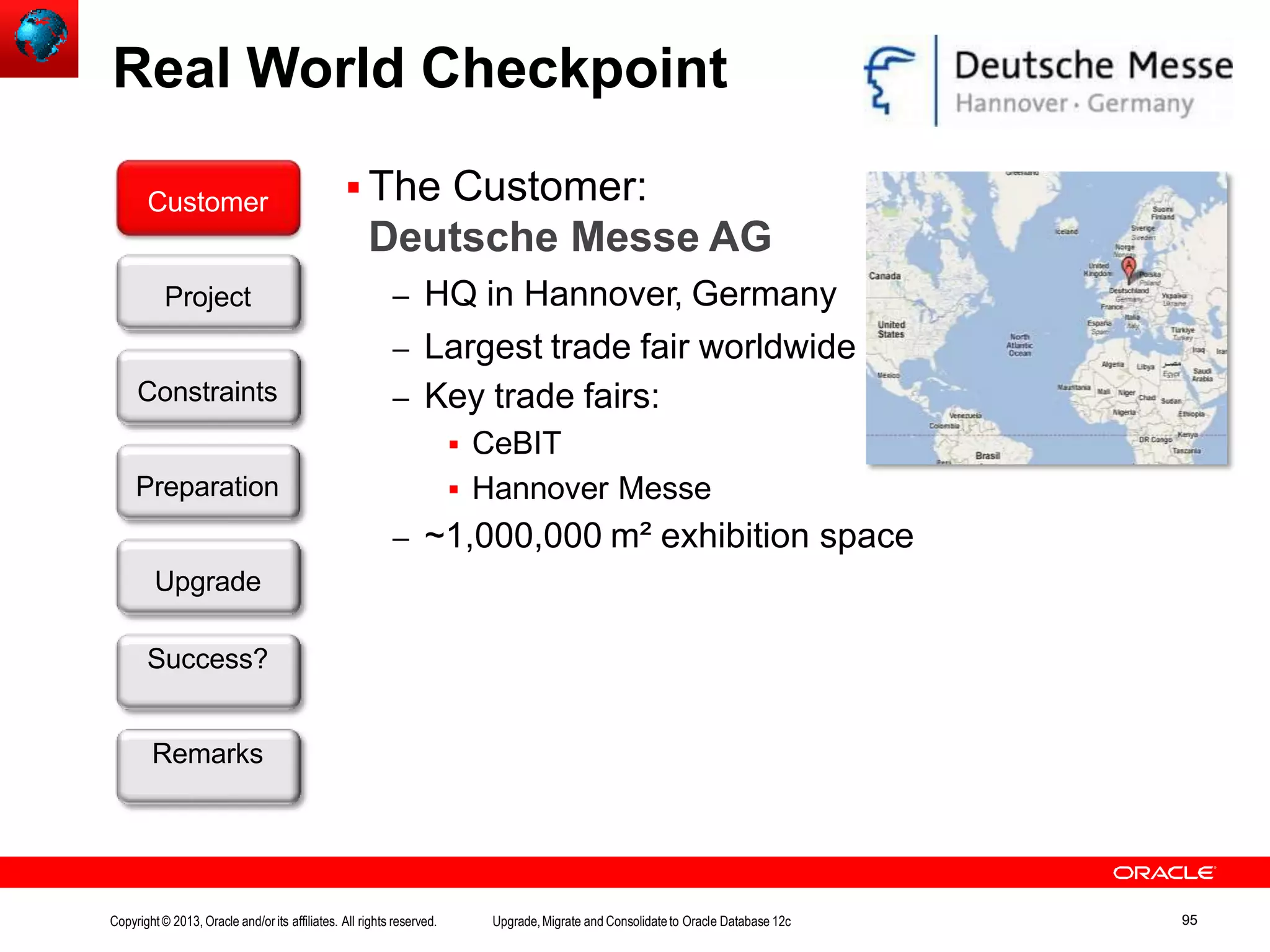This screenshot has height=952, width=1270.
Task: Select the Constraints navigation button
Action: [x=208, y=388]
